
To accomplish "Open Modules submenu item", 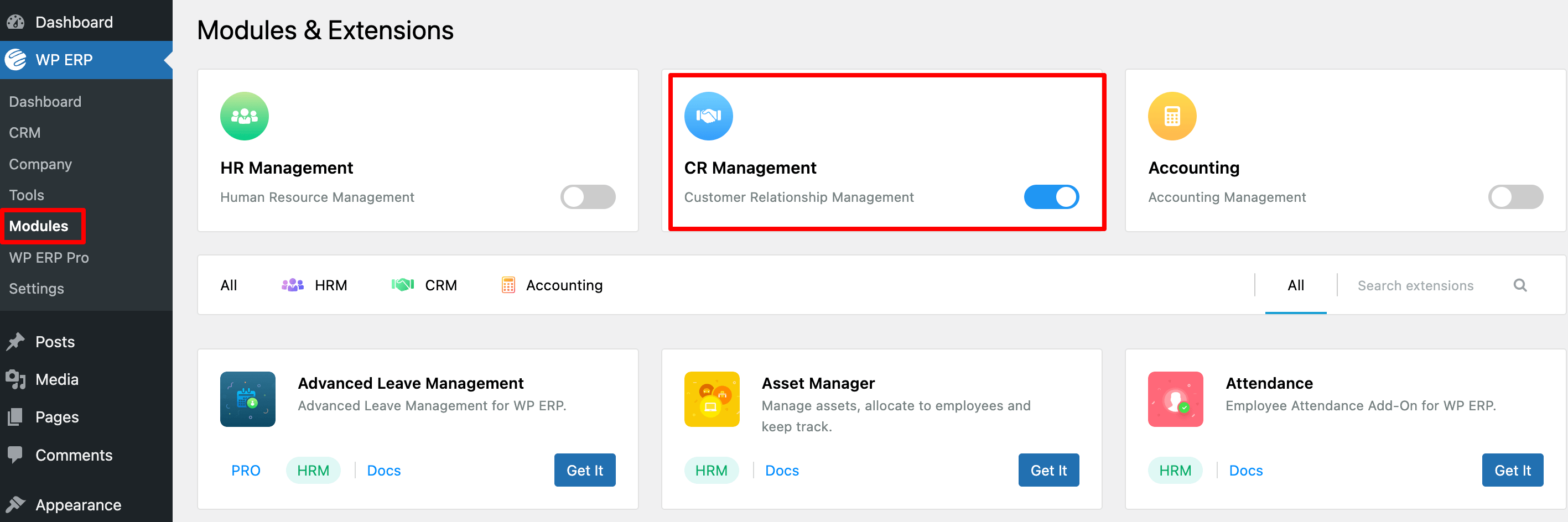I will [39, 226].
